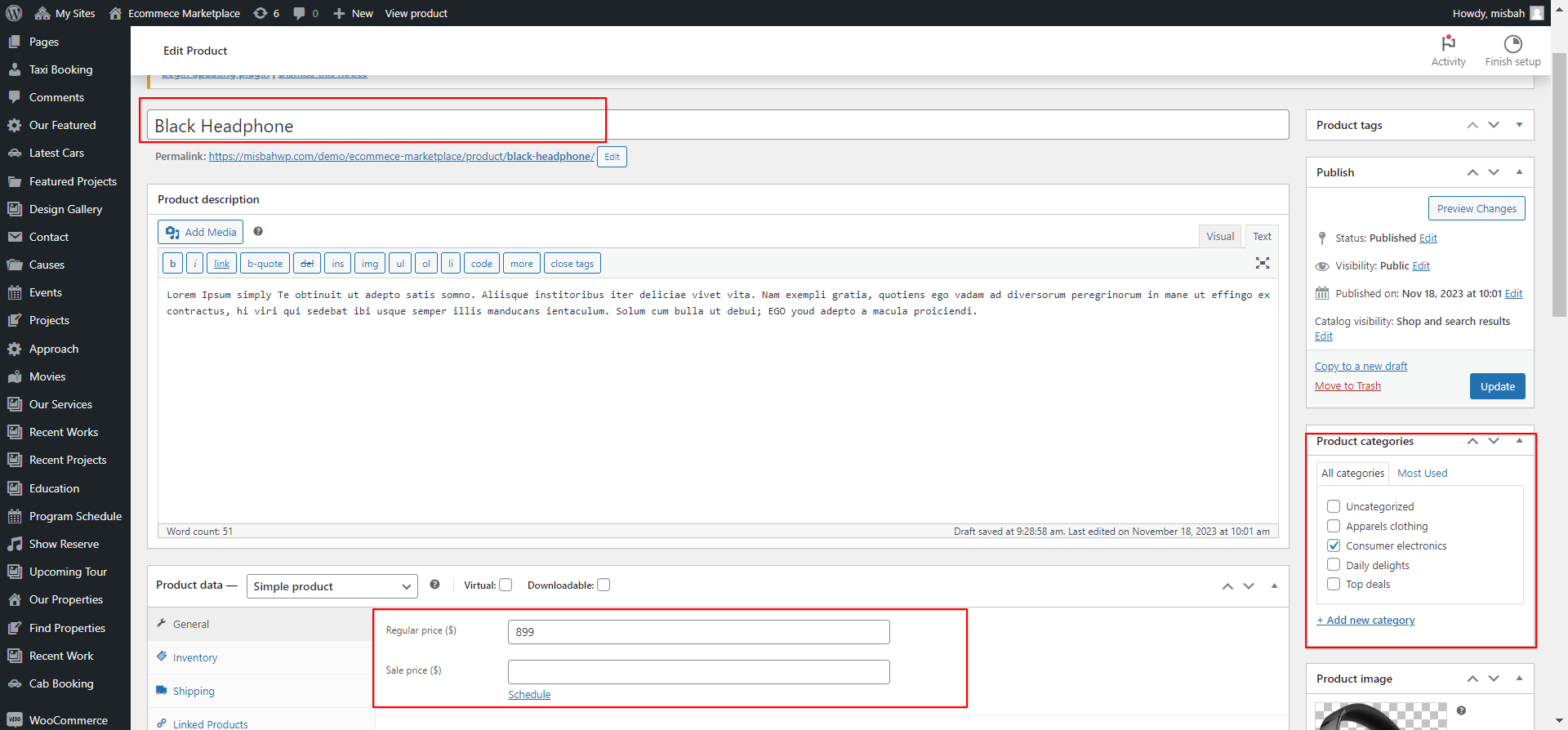Open the Simple product type dropdown
The image size is (1568, 730).
click(332, 586)
